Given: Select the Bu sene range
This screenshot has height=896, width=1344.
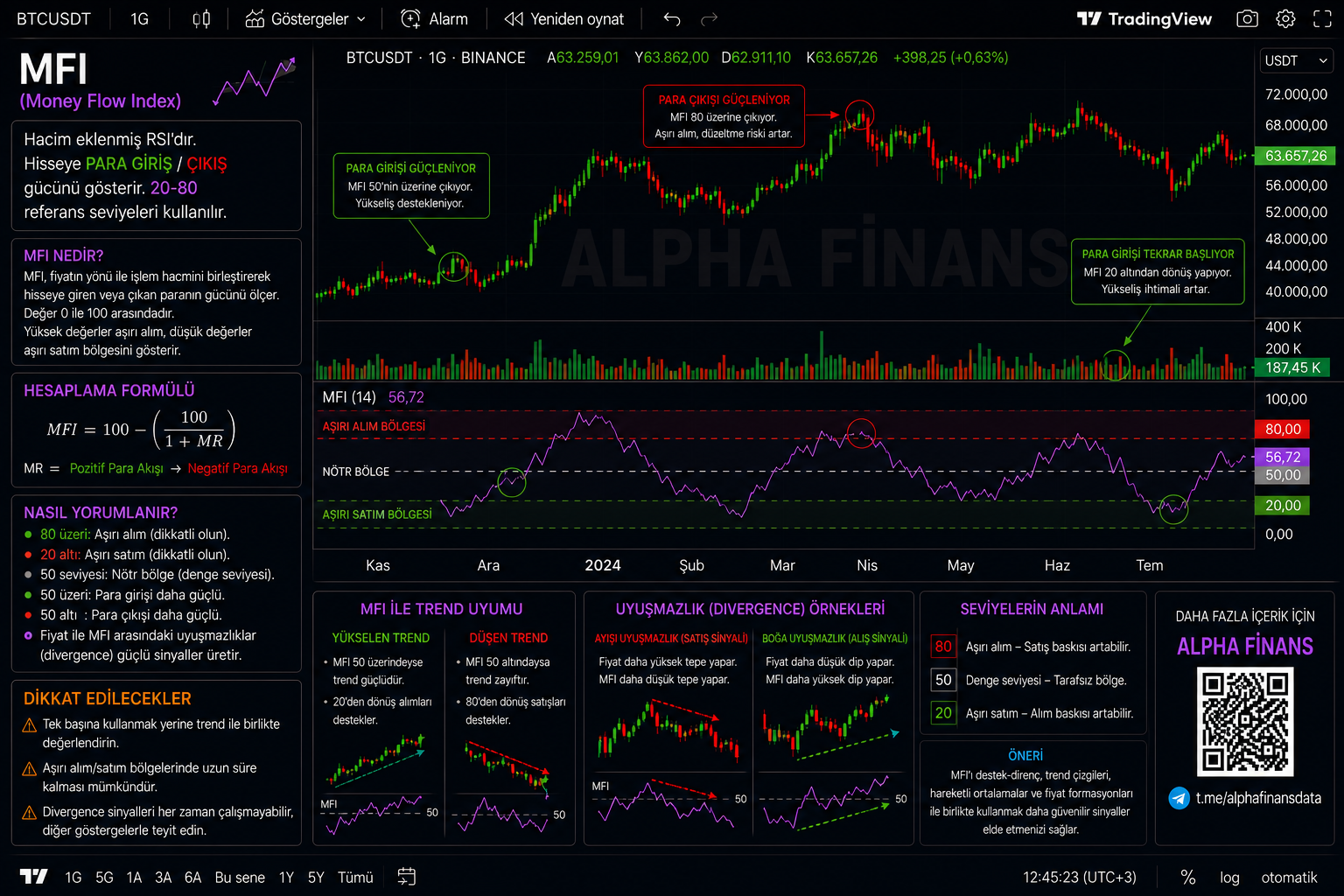Looking at the screenshot, I should [x=240, y=878].
